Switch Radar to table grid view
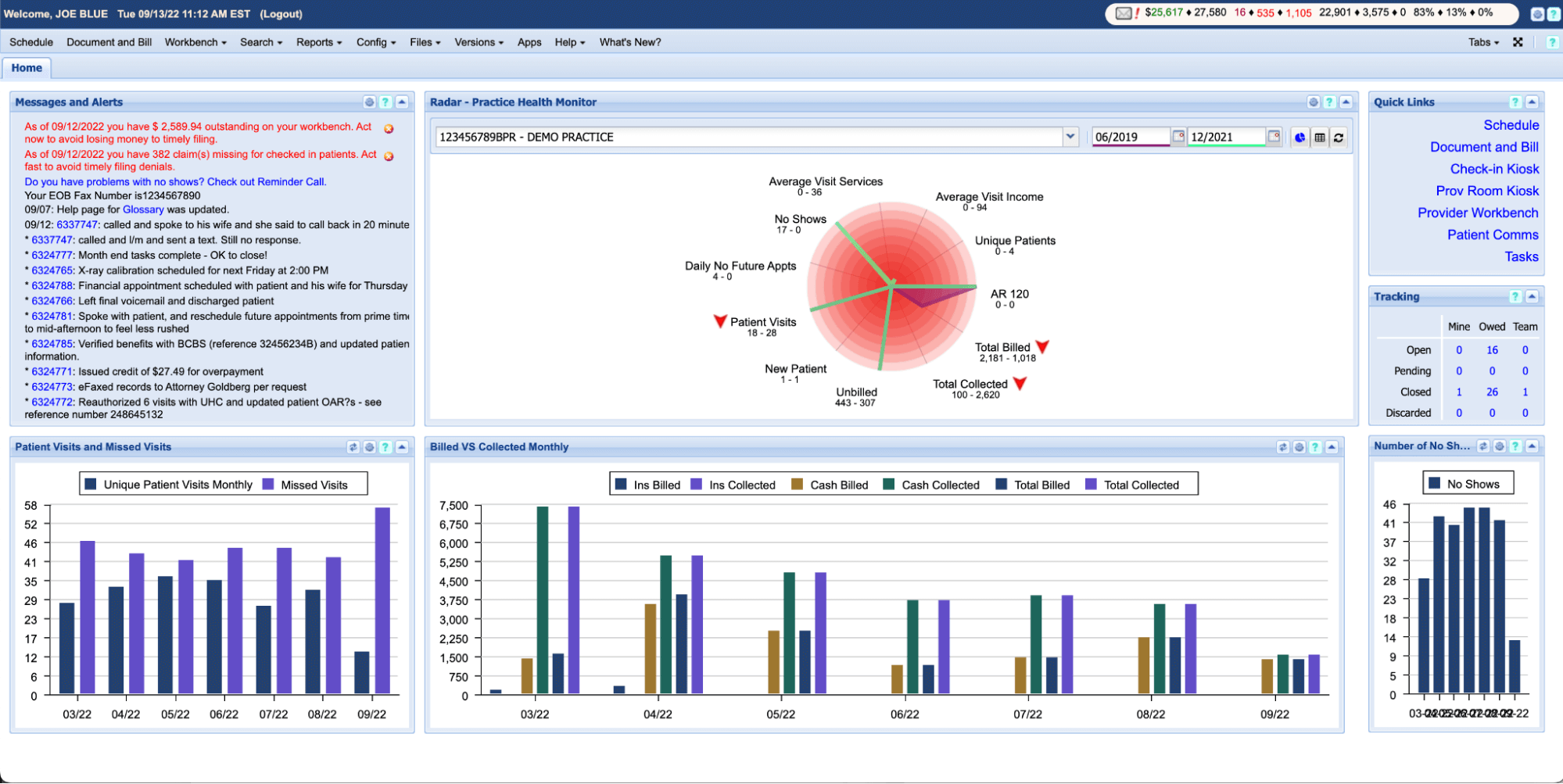Screen dimensions: 1563x784 [1320, 138]
